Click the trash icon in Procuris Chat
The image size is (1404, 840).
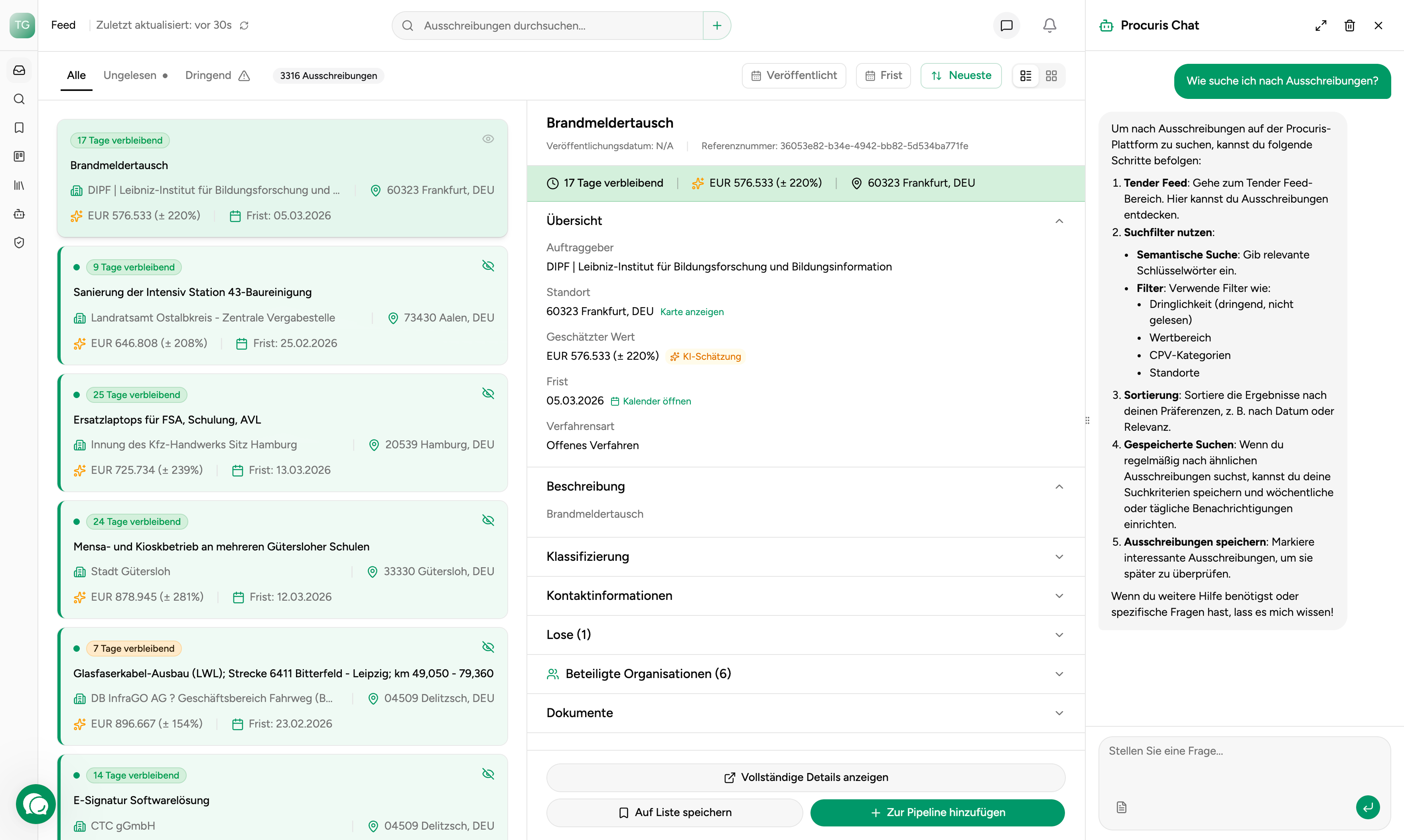tap(1349, 26)
